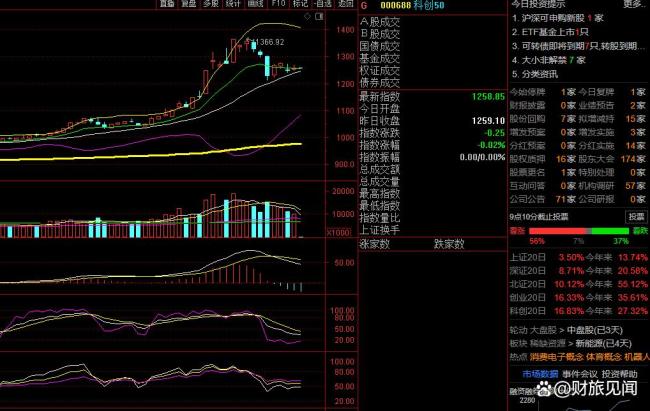Open tip 2 ETF基金上市

point(550,32)
